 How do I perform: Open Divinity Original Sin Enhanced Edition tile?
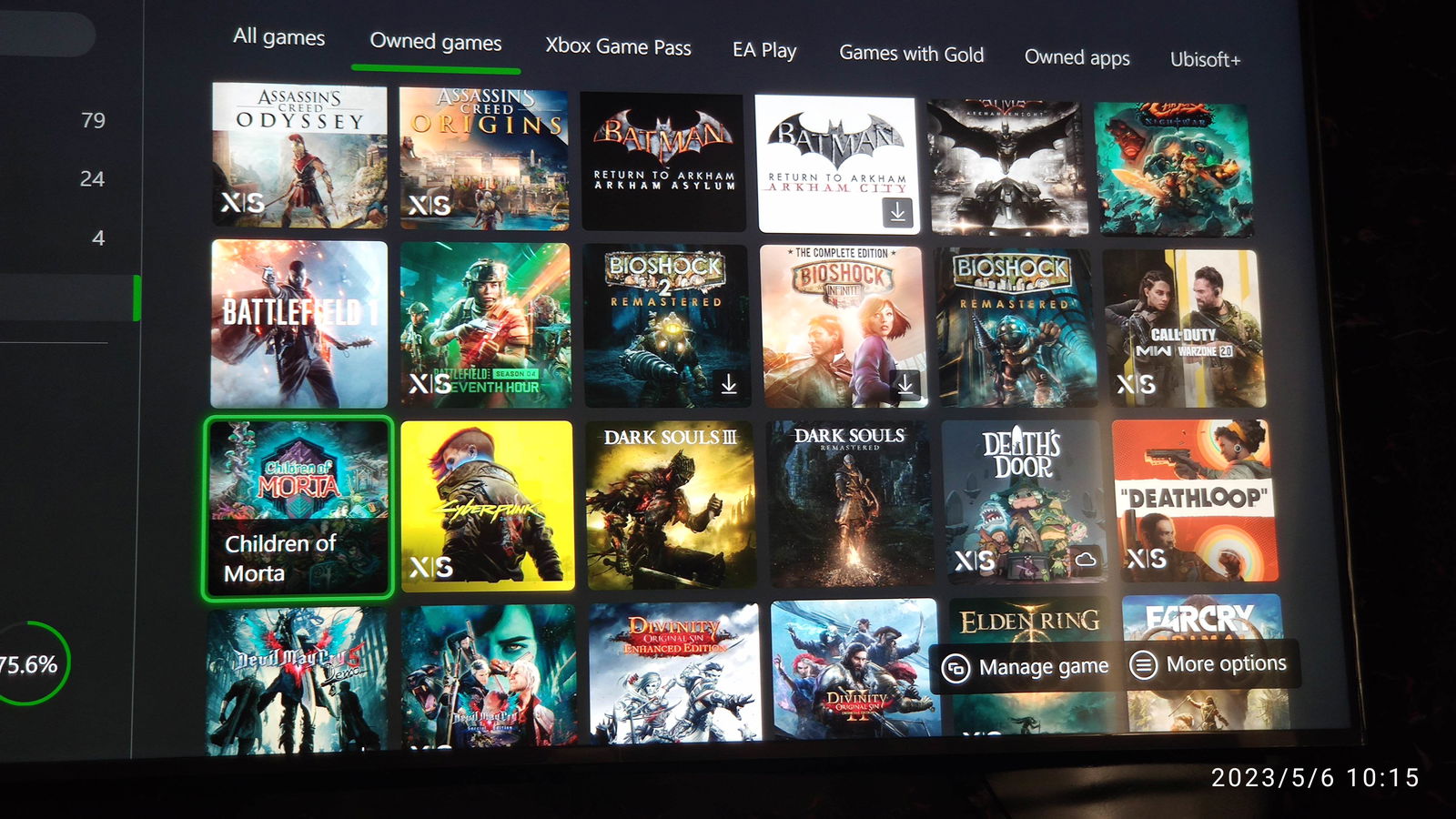pyautogui.click(x=674, y=672)
